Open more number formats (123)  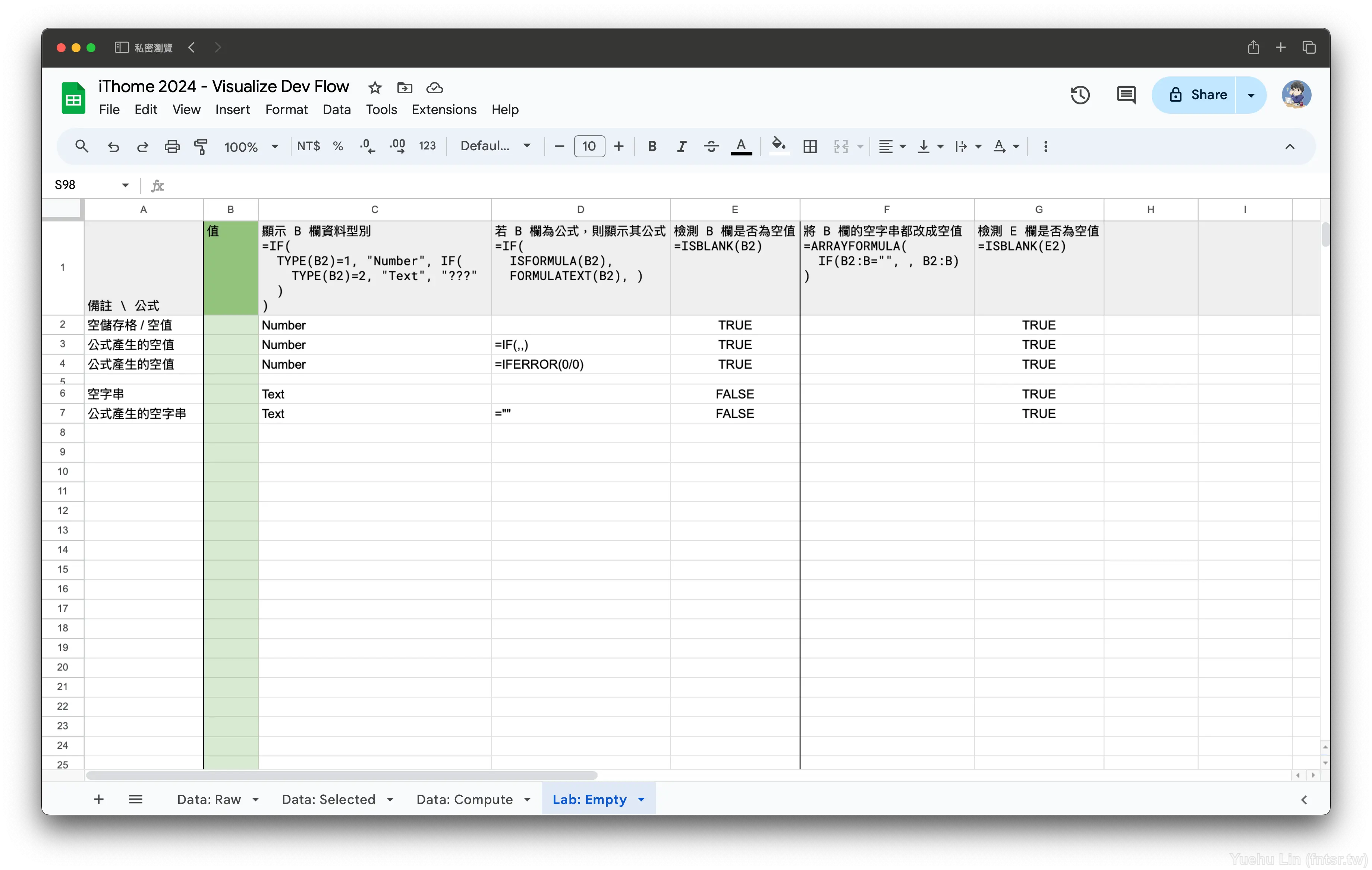coord(427,146)
